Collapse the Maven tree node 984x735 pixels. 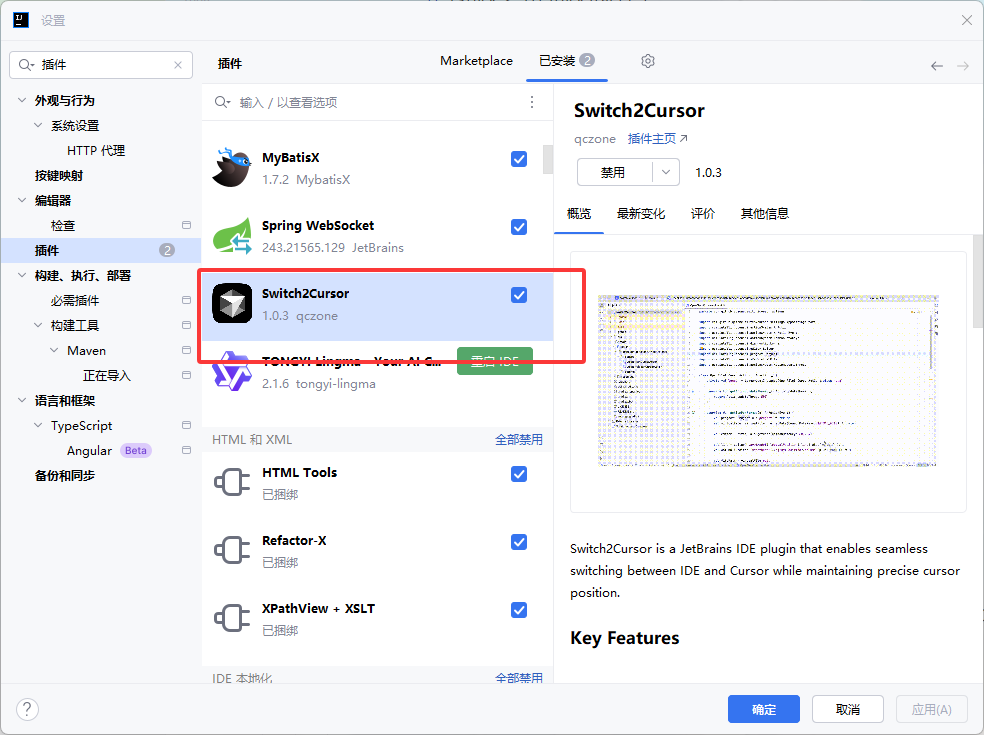click(x=55, y=350)
